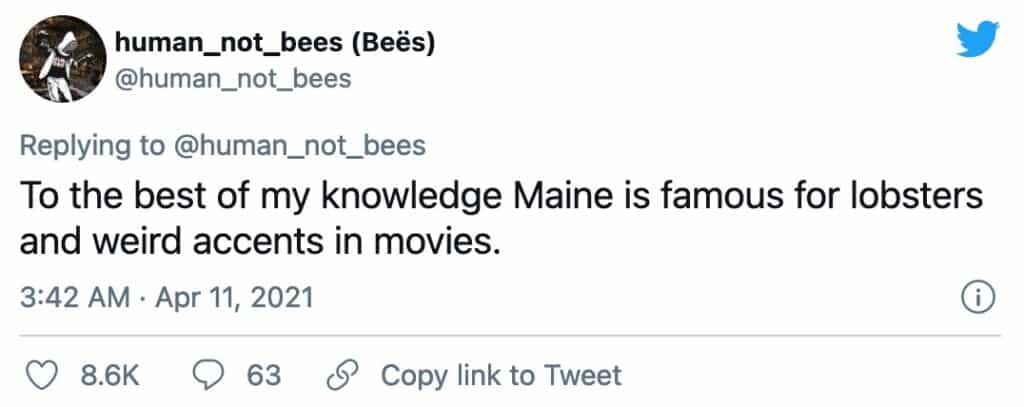Image resolution: width=1024 pixels, height=407 pixels.
Task: Open the human_not_bees profile picture
Action: [x=58, y=60]
